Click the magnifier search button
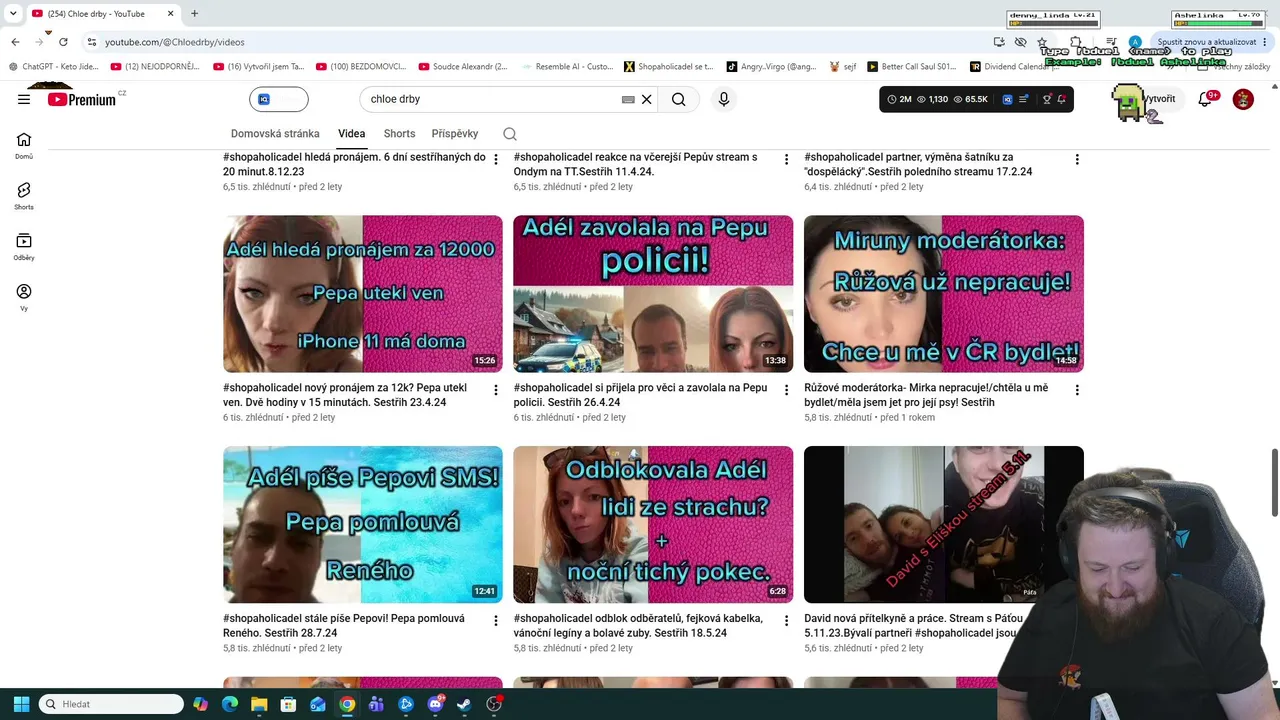Screen dimensions: 1280x720 pyautogui.click(x=678, y=99)
